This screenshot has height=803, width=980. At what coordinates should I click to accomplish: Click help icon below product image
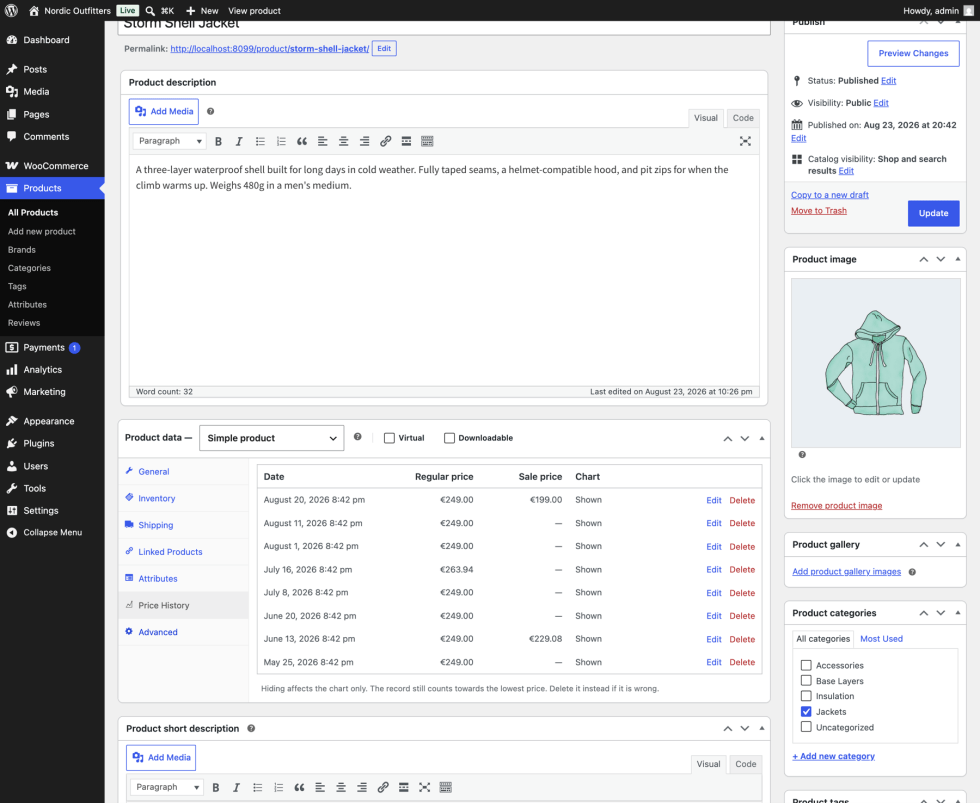[x=802, y=454]
